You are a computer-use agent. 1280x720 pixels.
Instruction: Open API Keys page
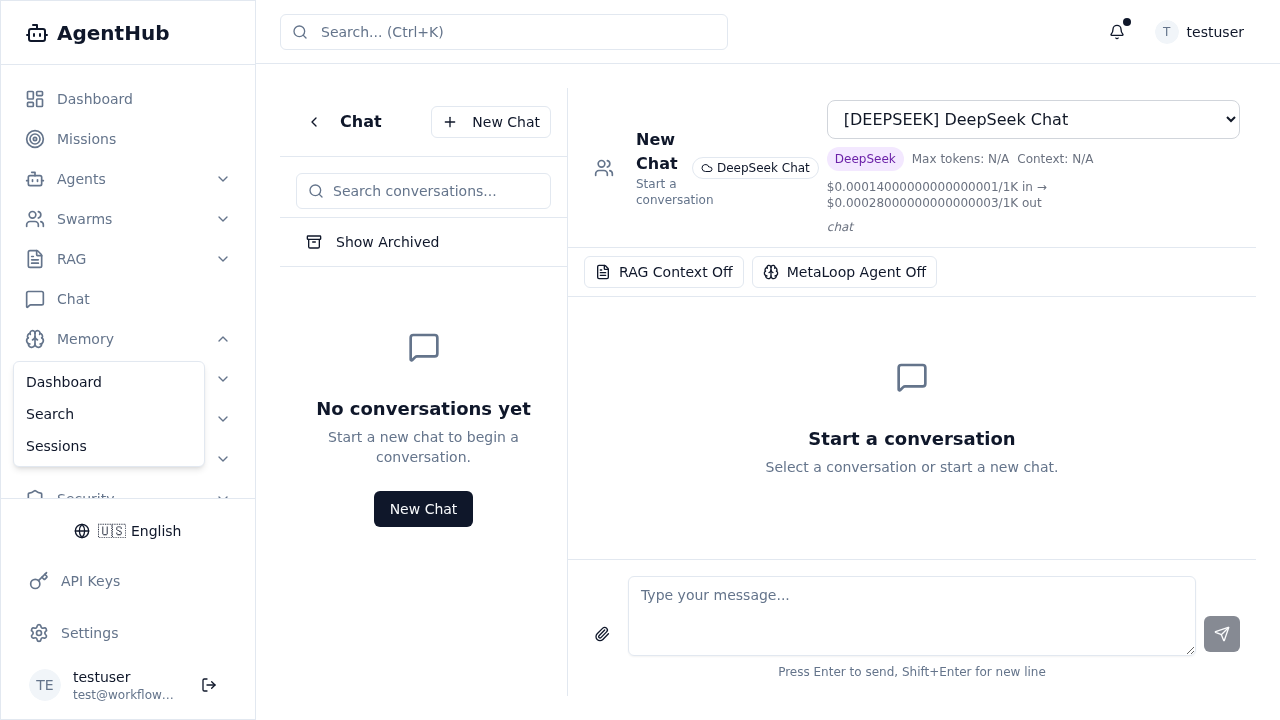[x=90, y=581]
